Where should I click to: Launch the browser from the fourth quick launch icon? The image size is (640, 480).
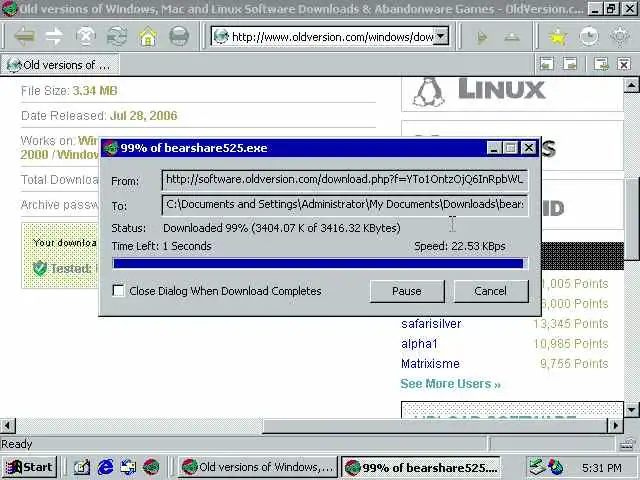point(151,467)
